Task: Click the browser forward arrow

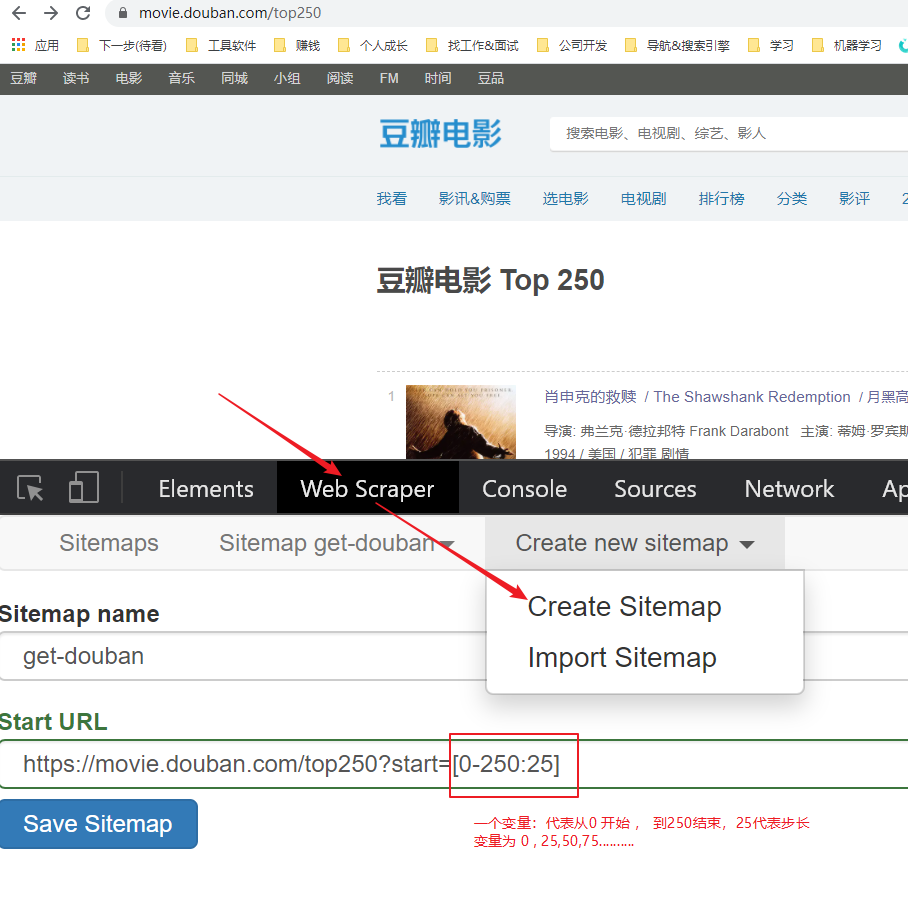Action: point(51,13)
